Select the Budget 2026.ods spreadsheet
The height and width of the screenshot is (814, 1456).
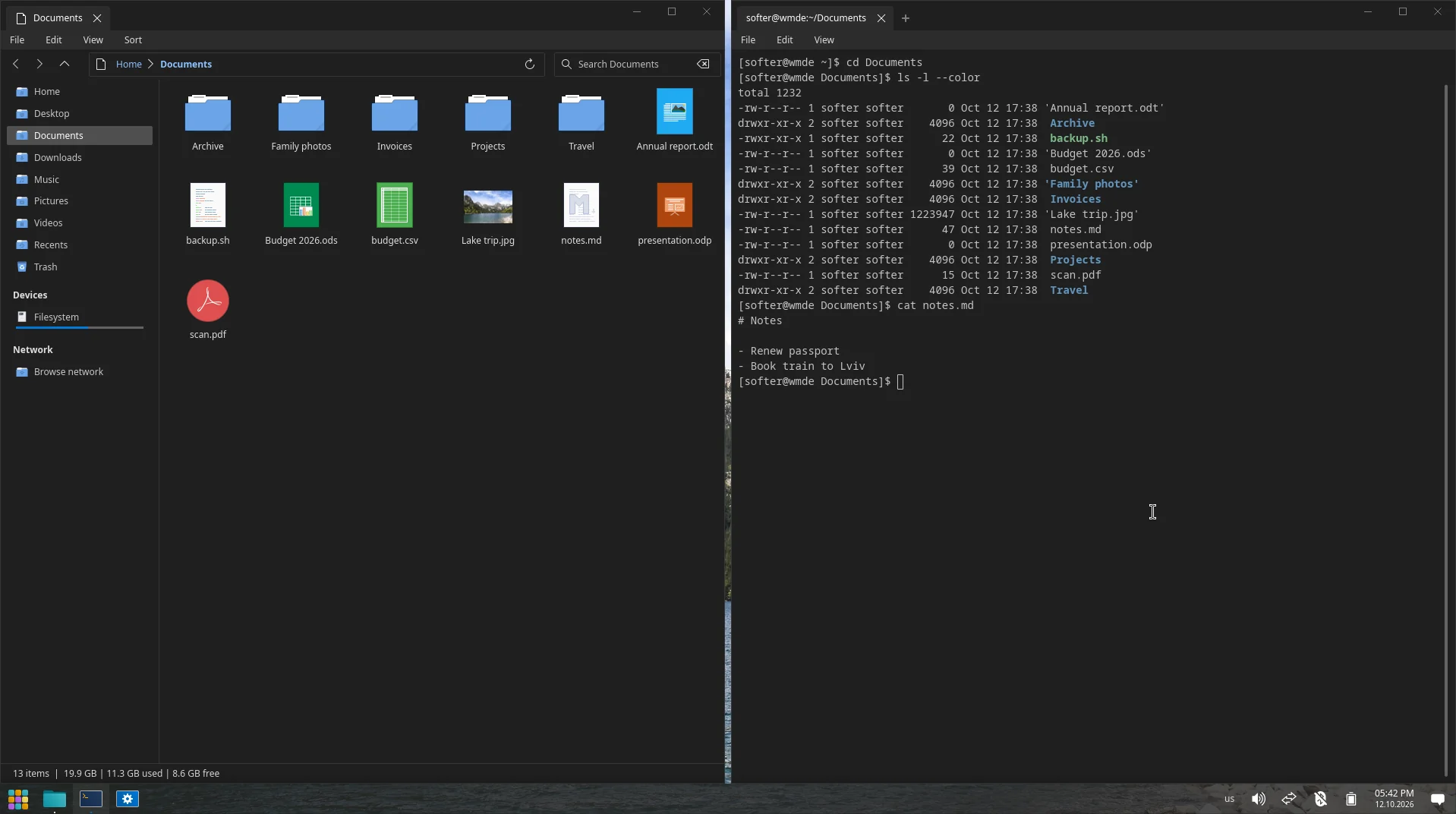click(x=301, y=205)
